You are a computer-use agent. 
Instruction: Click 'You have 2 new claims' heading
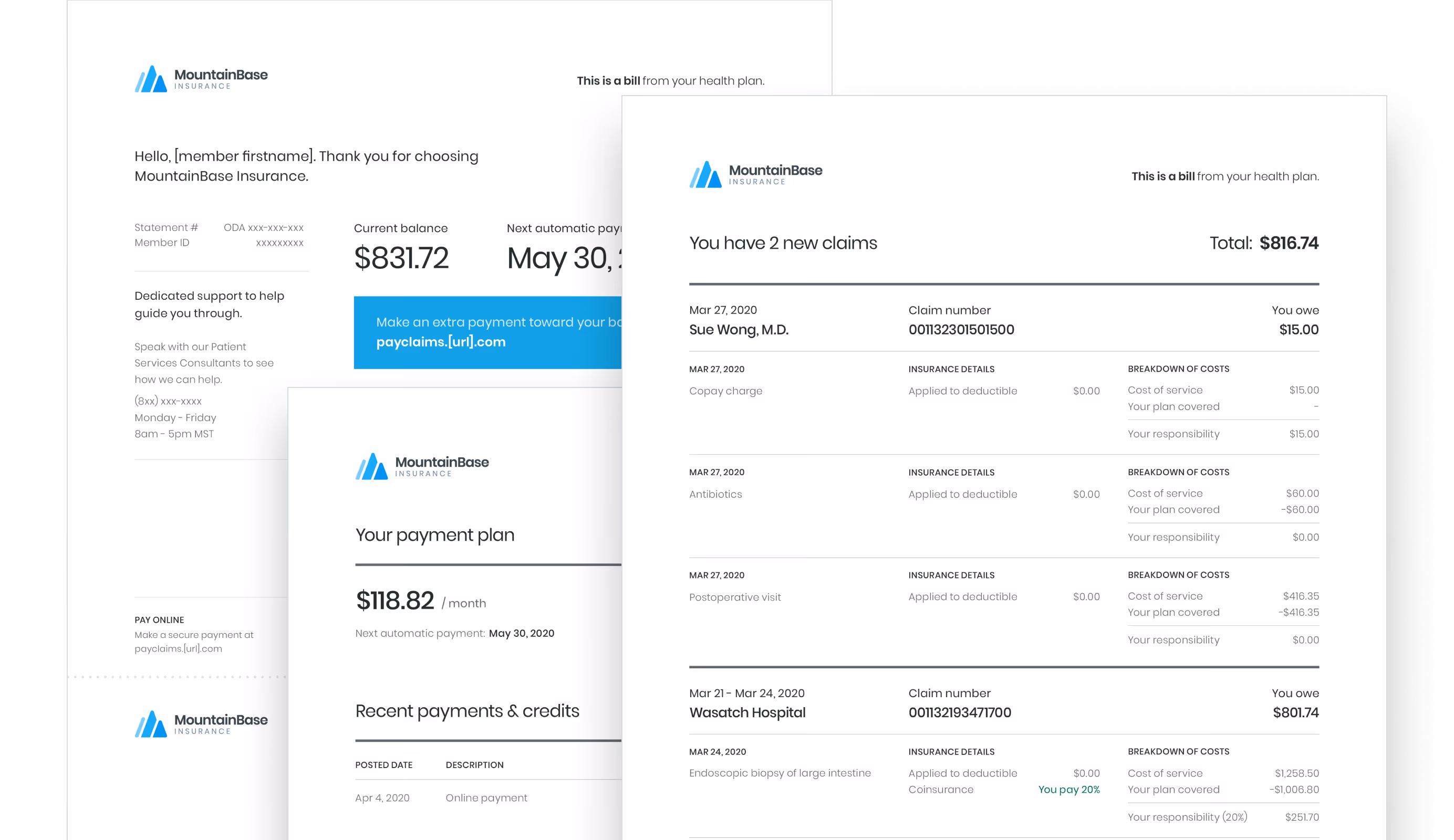[x=783, y=243]
